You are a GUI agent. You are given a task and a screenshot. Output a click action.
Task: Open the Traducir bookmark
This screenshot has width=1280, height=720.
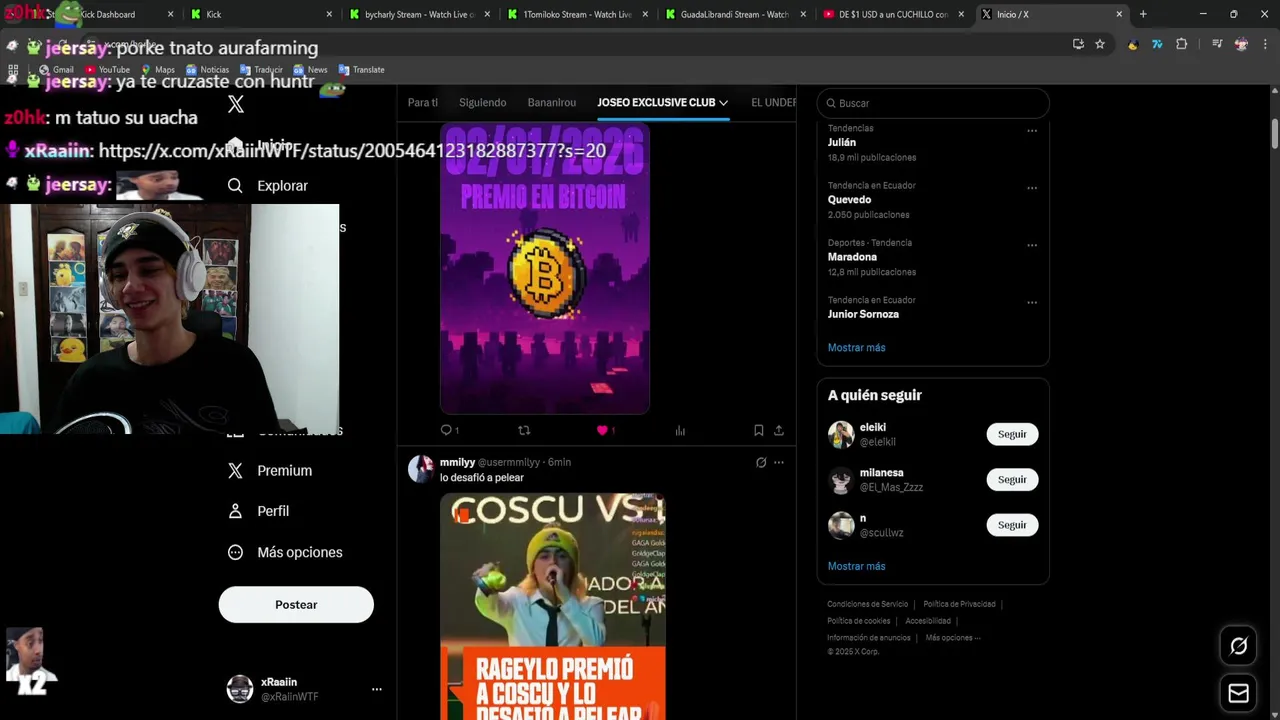[261, 70]
